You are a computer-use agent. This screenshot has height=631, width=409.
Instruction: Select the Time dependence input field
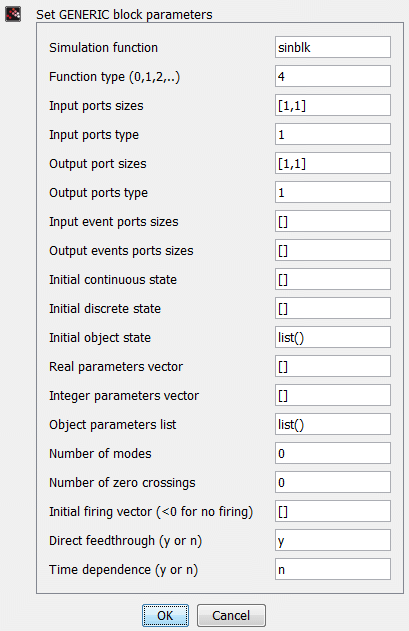pyautogui.click(x=333, y=569)
